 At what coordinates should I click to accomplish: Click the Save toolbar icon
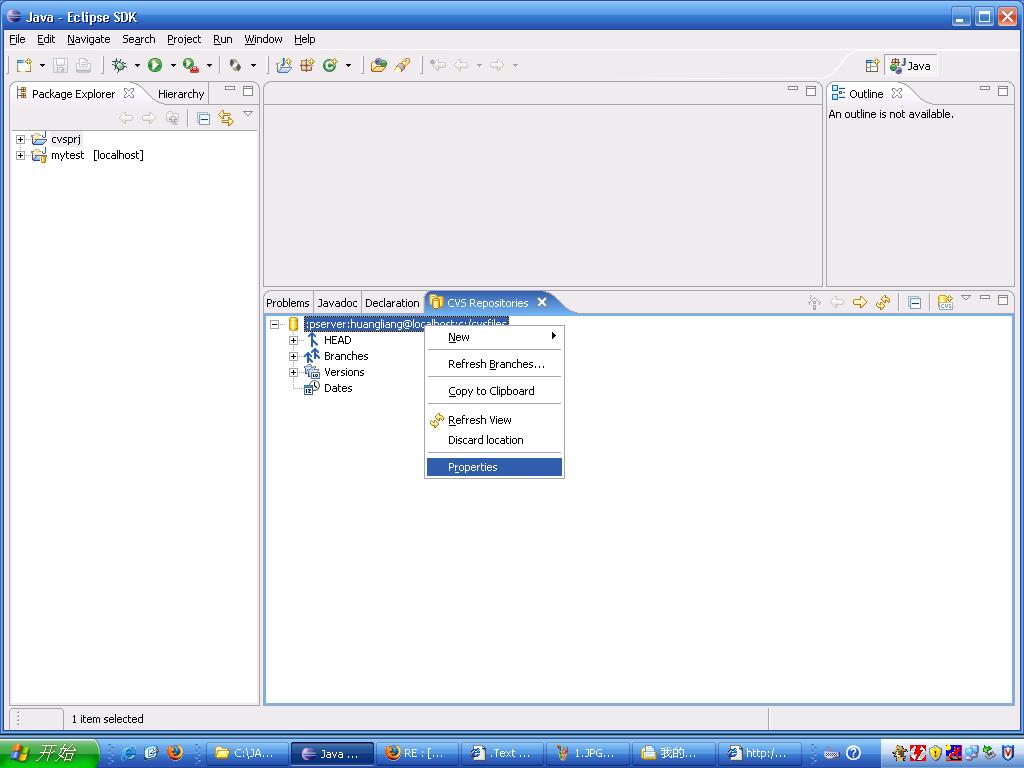(61, 65)
